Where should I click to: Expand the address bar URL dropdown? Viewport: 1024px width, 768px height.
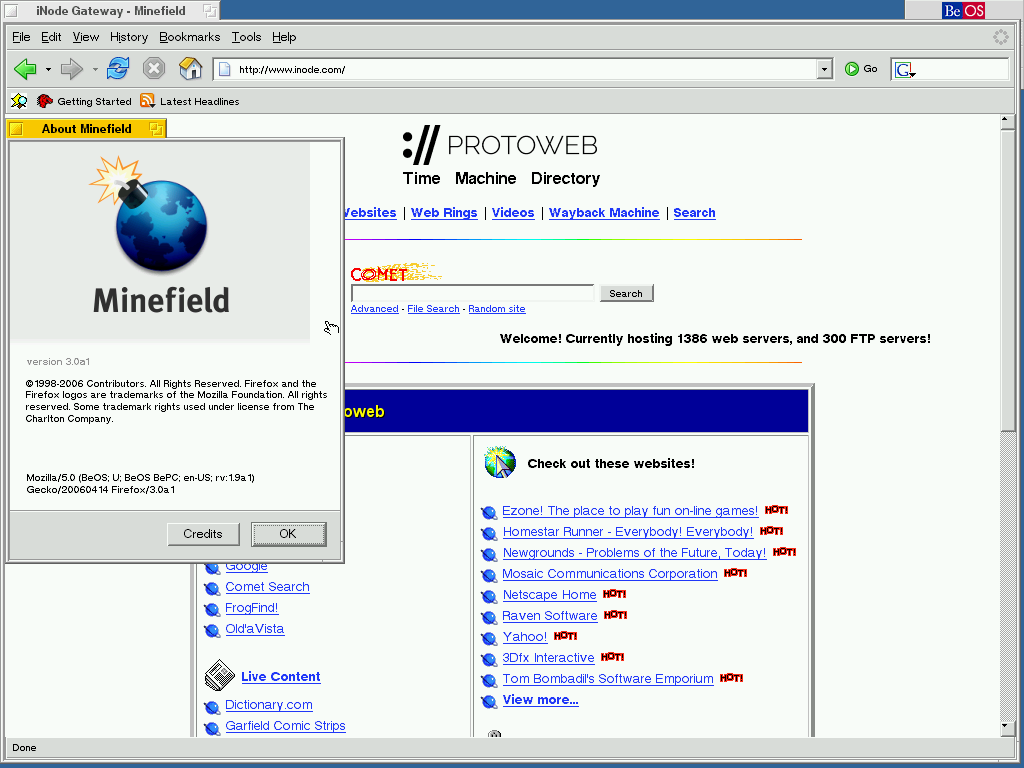tap(824, 69)
